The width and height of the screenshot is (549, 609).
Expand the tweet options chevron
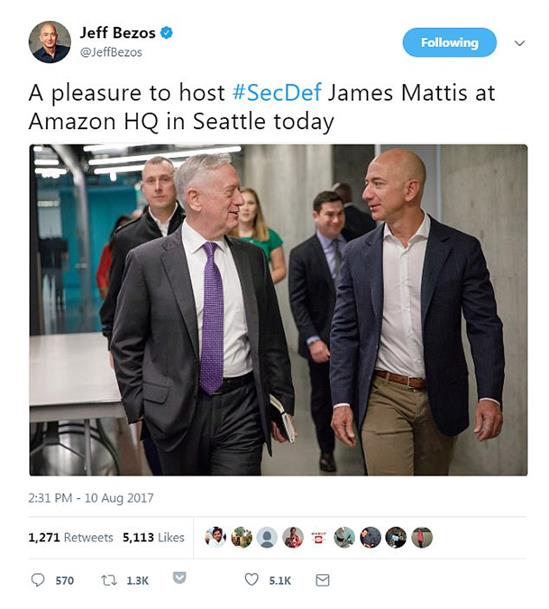click(519, 43)
